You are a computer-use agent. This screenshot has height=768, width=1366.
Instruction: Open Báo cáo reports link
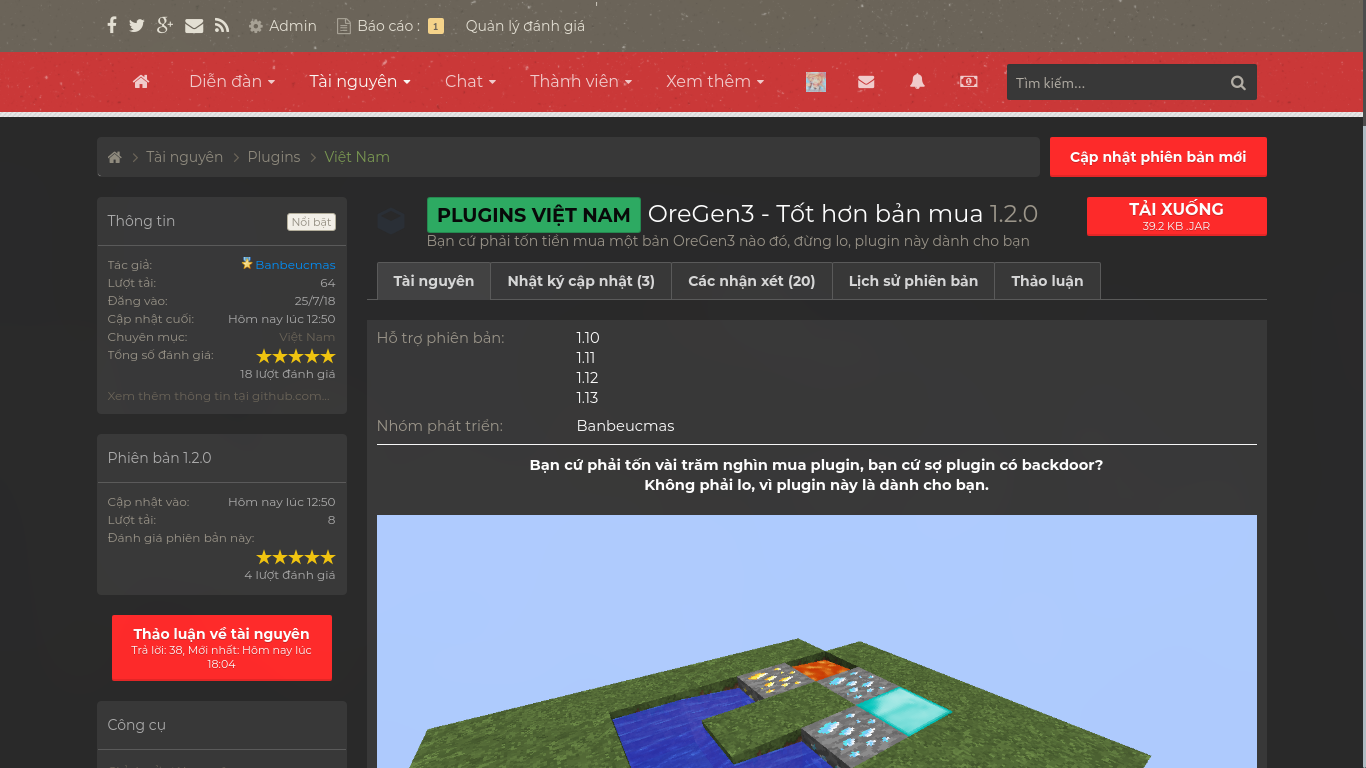(378, 26)
